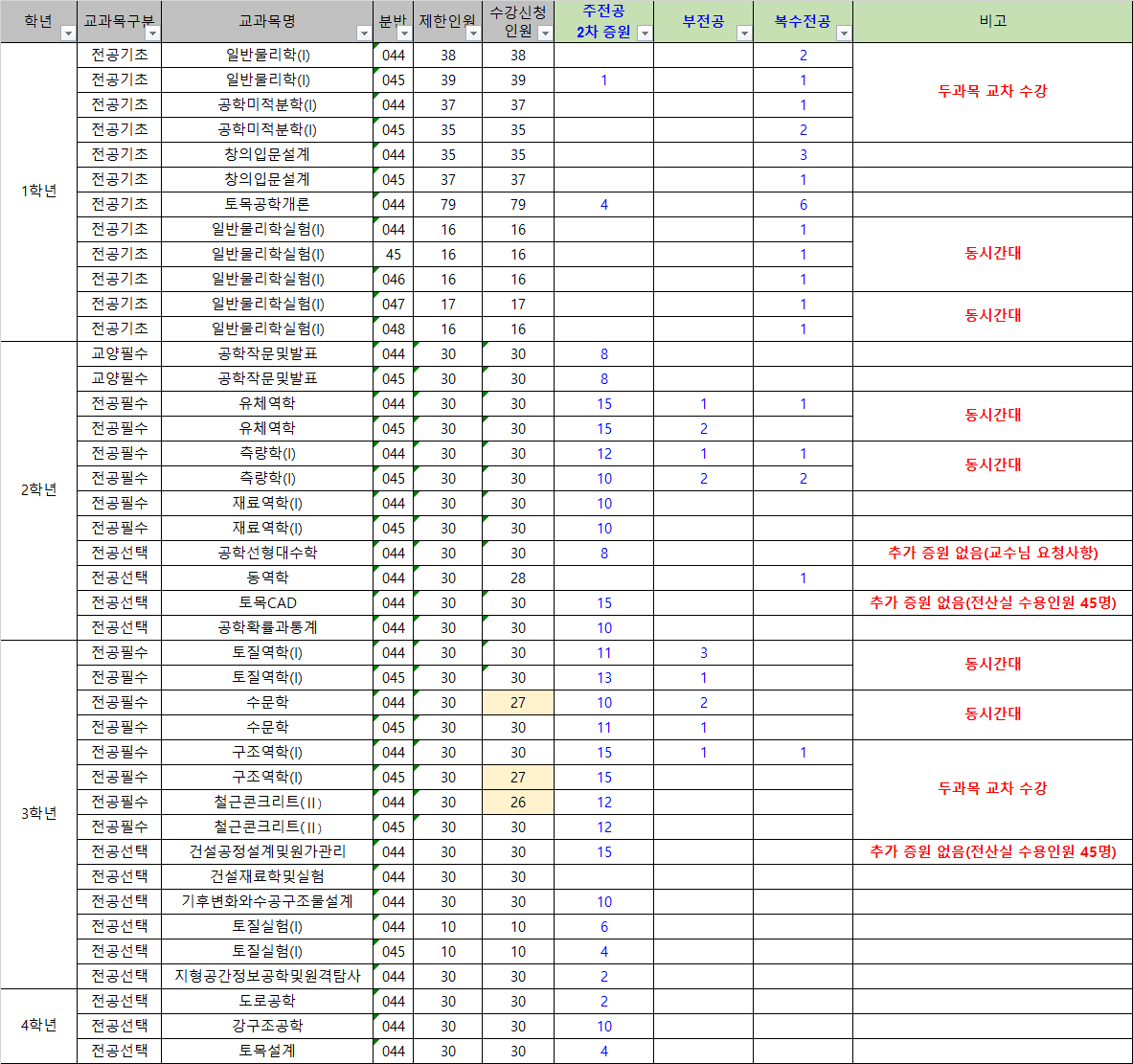The height and width of the screenshot is (1064, 1133).
Task: Select the highlighted cell showing 26
Action: [x=518, y=802]
